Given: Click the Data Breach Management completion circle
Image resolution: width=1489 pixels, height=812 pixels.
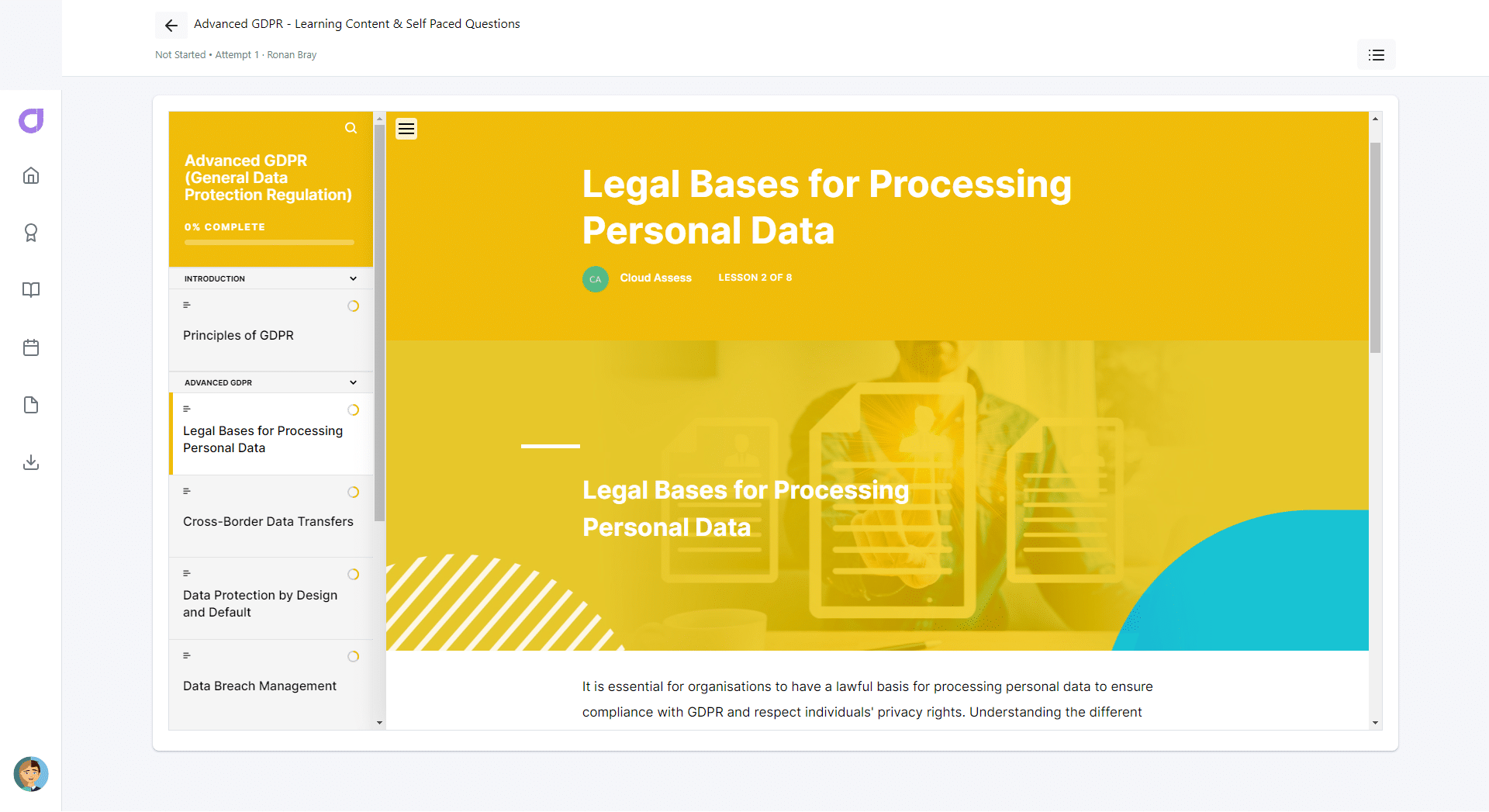Looking at the screenshot, I should (x=354, y=656).
